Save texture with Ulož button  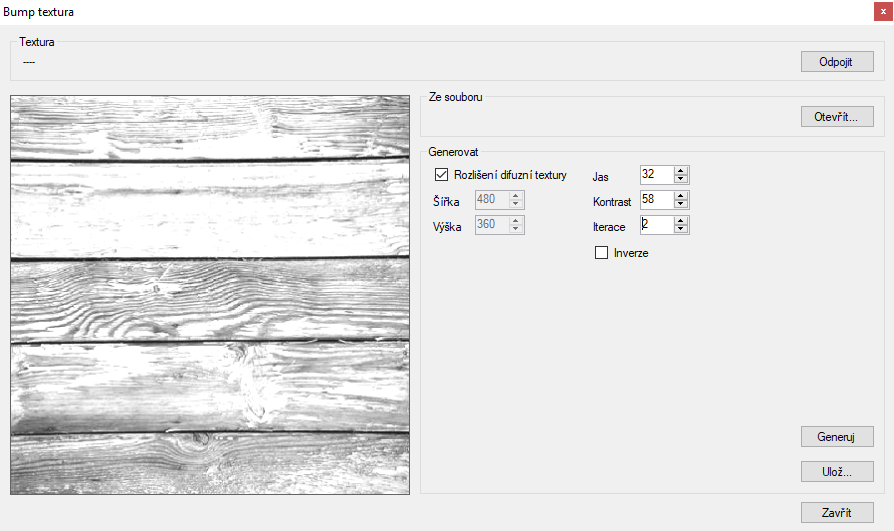[837, 472]
